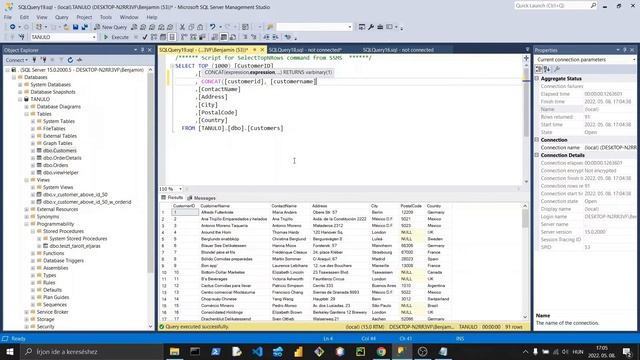Comment out the selected lines icon
The height and width of the screenshot is (360, 640).
click(245, 37)
